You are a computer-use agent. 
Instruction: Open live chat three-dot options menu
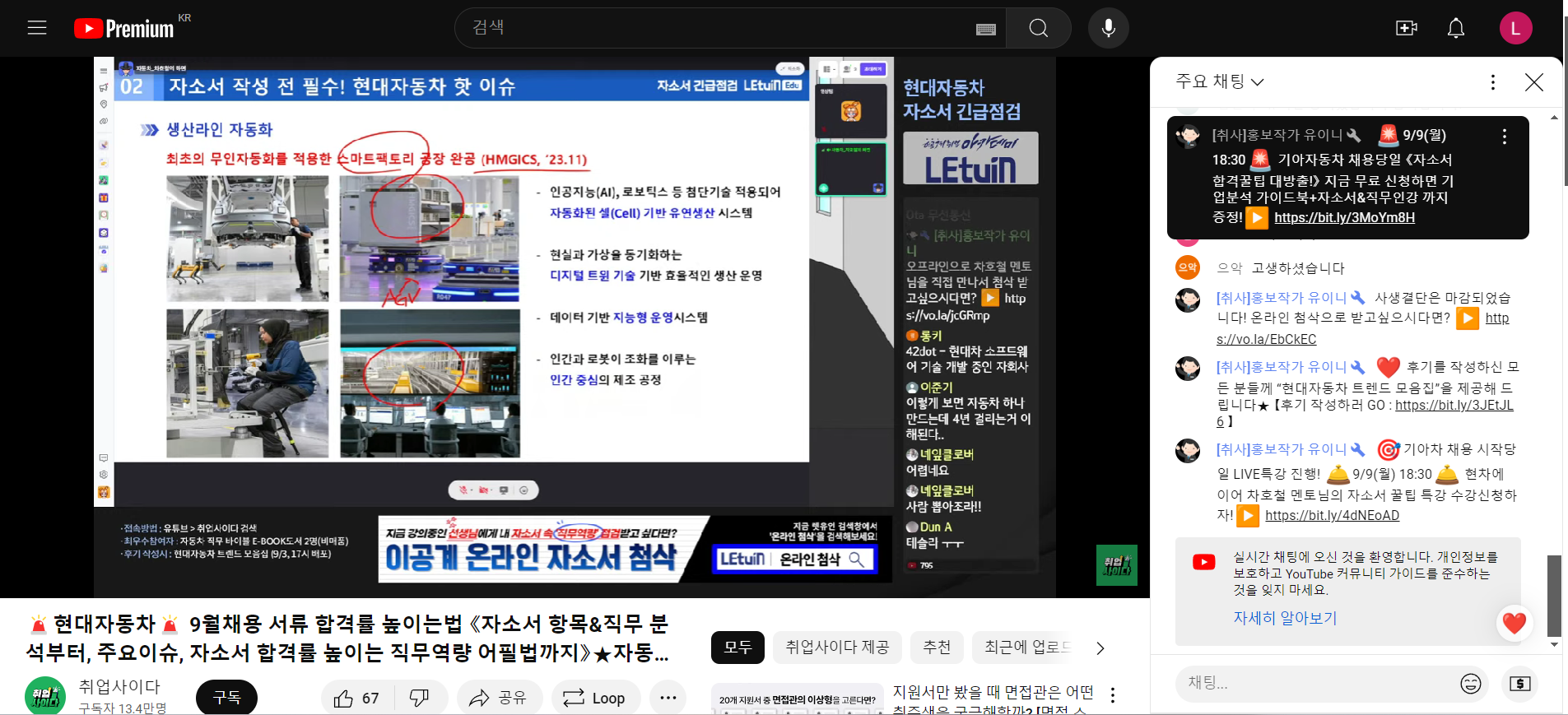point(1492,82)
